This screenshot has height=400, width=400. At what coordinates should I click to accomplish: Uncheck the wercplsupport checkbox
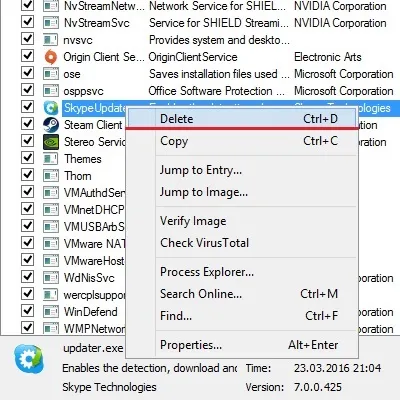(27, 294)
